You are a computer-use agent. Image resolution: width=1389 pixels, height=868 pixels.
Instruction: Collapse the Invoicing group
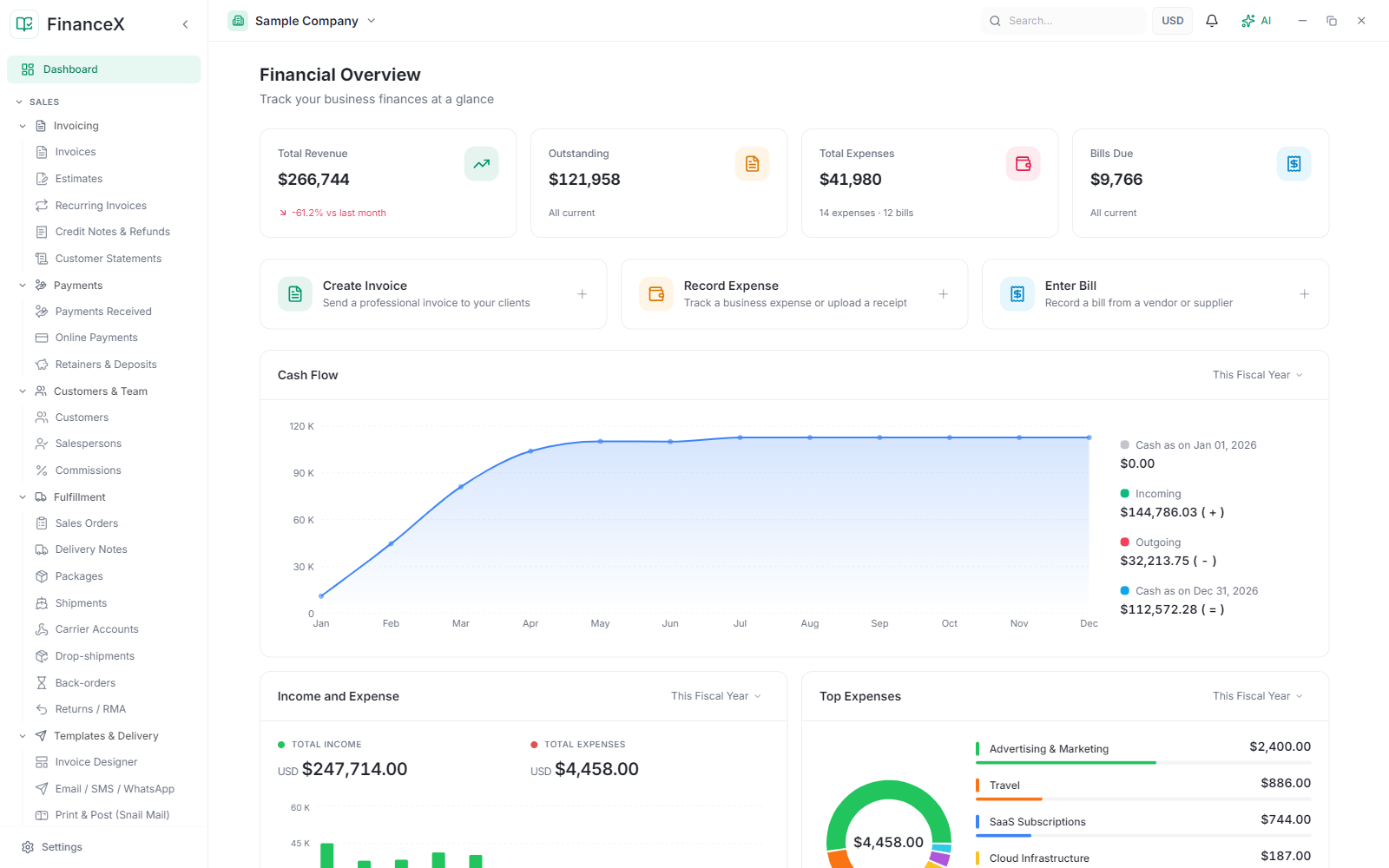click(x=23, y=126)
